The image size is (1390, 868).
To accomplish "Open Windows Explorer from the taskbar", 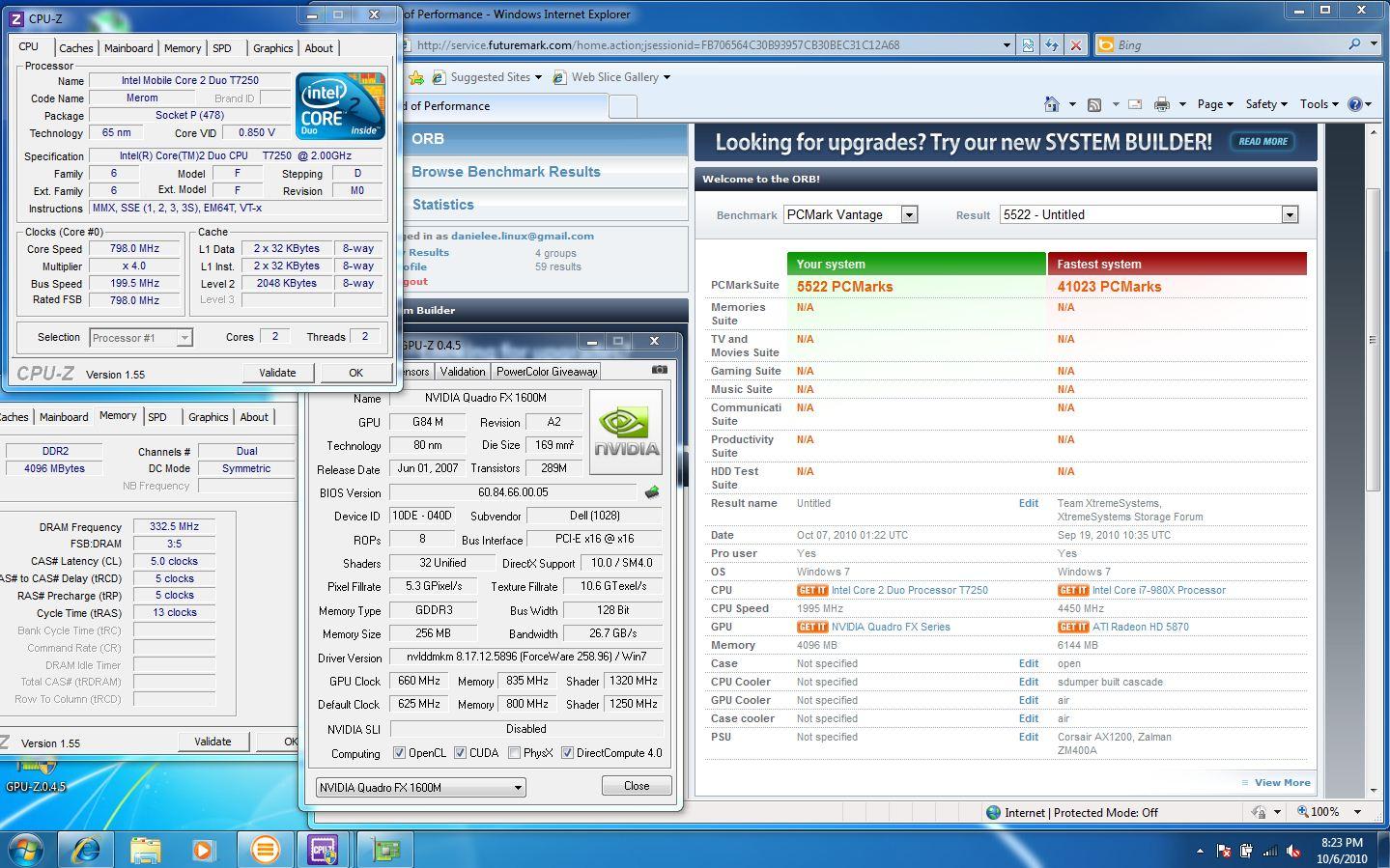I will coord(146,849).
